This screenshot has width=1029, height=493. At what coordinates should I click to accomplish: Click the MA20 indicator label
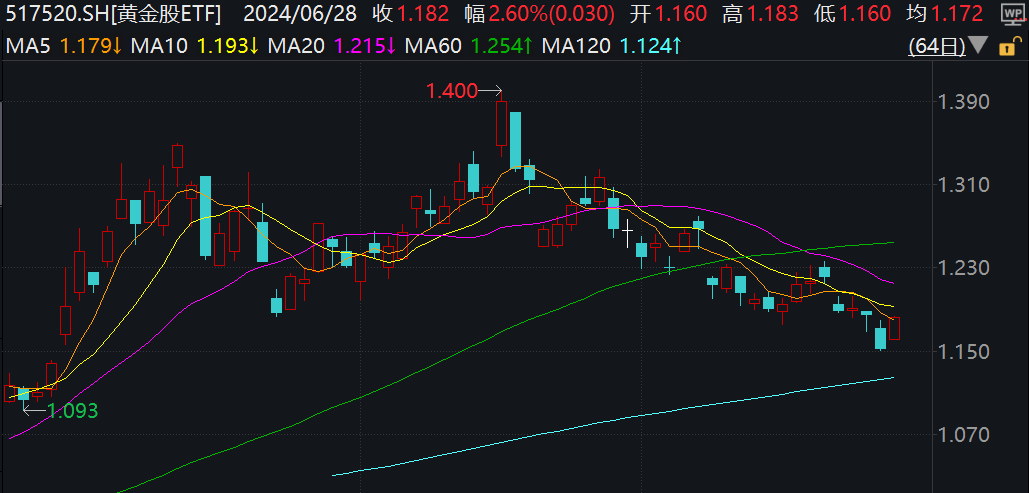pyautogui.click(x=297, y=46)
